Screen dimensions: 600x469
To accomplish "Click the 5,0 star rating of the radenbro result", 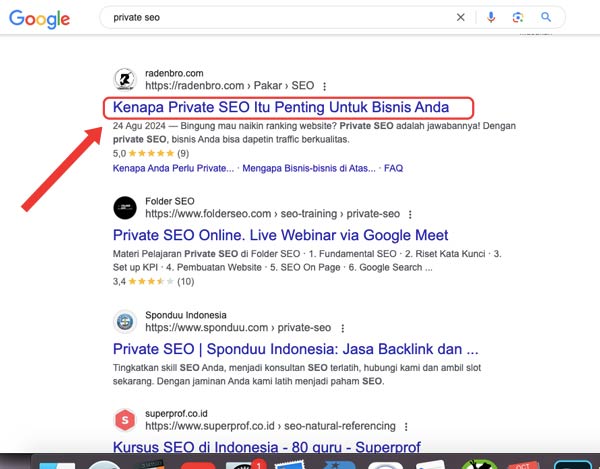I will point(151,153).
